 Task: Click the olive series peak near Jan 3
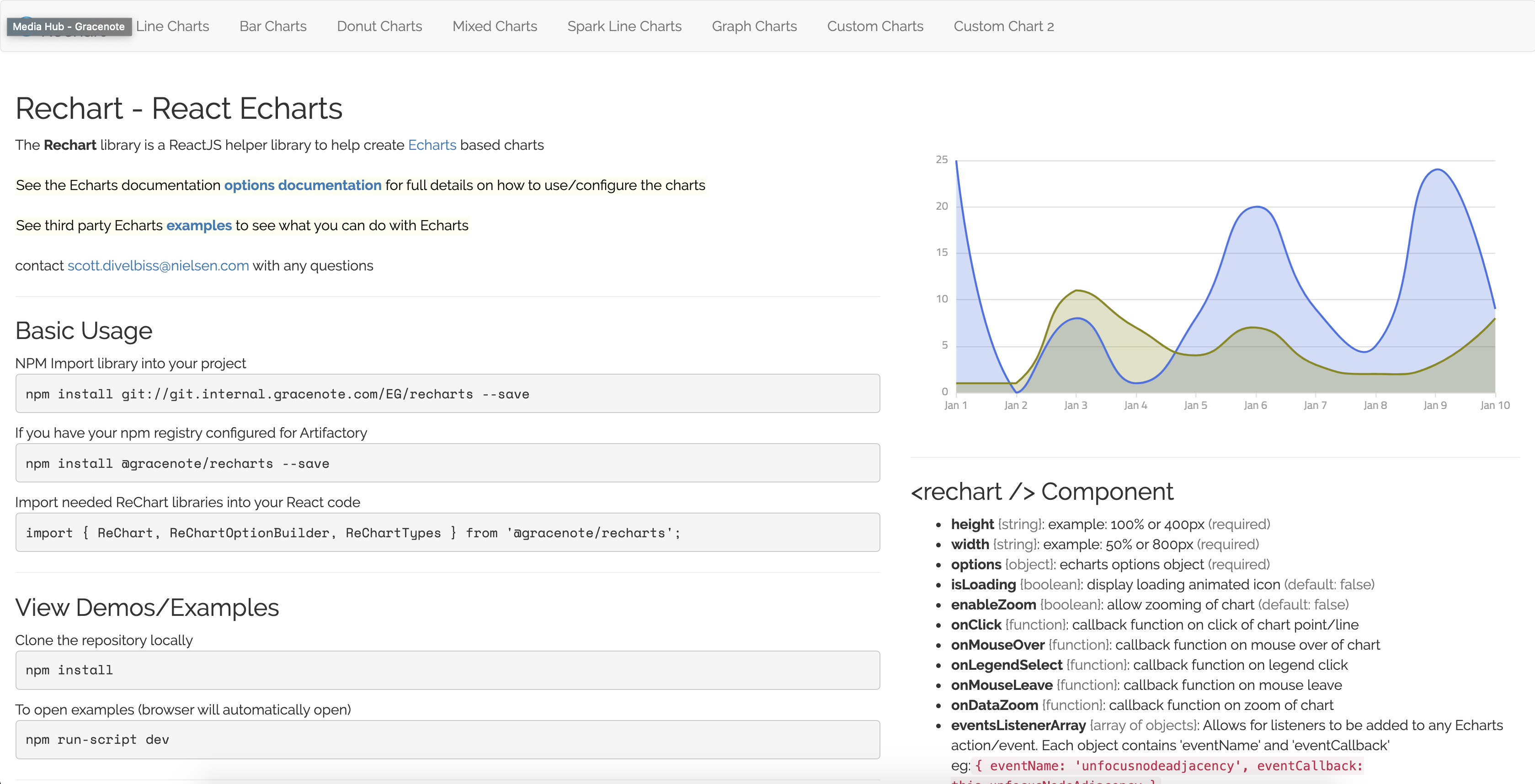pyautogui.click(x=1077, y=290)
